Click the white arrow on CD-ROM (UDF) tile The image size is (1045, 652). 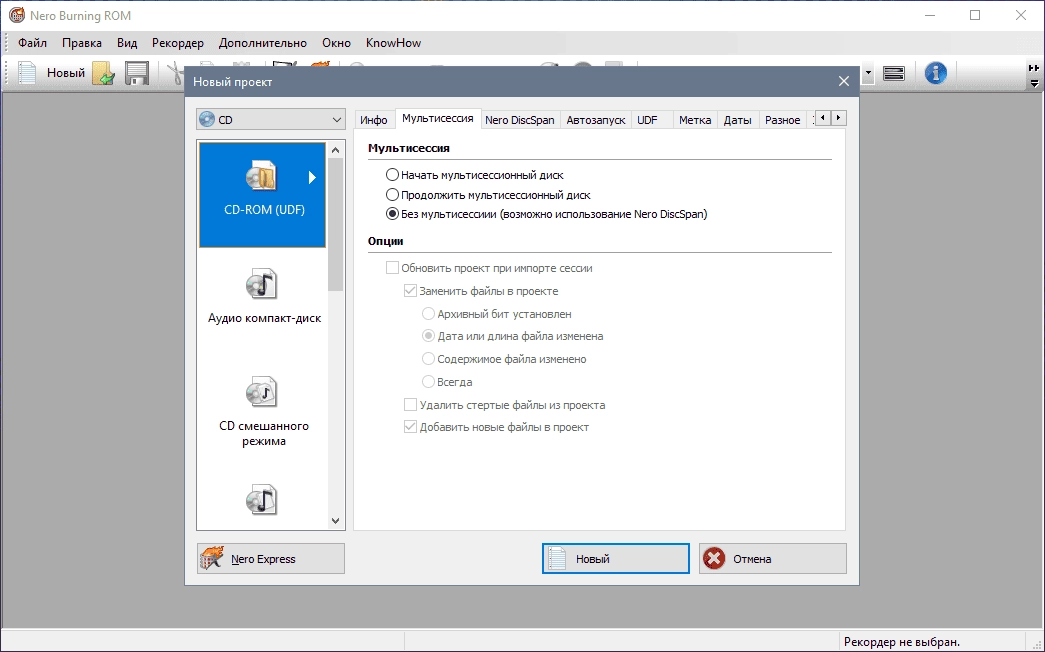(x=312, y=177)
